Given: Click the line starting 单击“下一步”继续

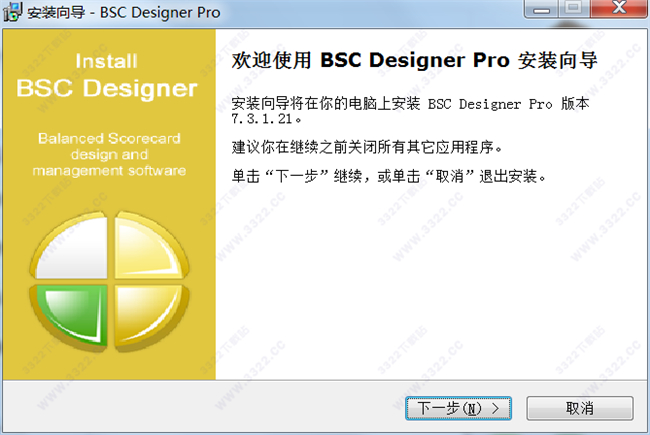Looking at the screenshot, I should click(388, 176).
